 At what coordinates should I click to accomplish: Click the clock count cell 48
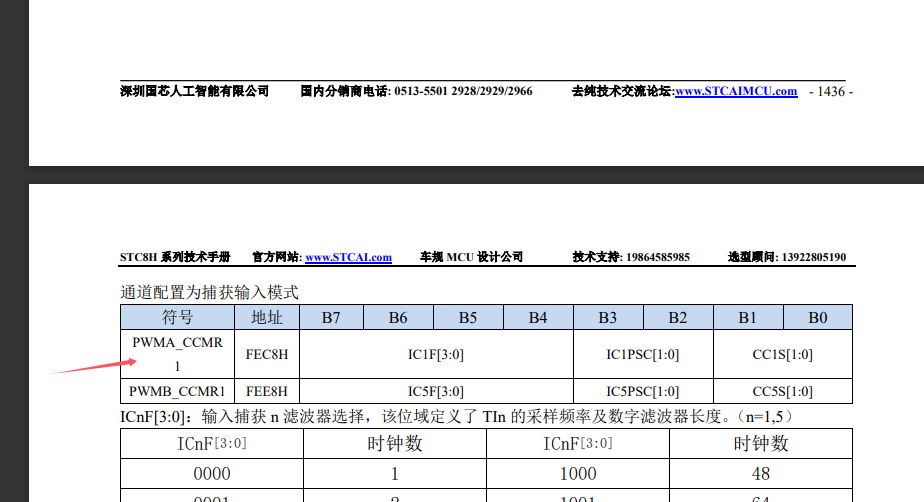(761, 474)
